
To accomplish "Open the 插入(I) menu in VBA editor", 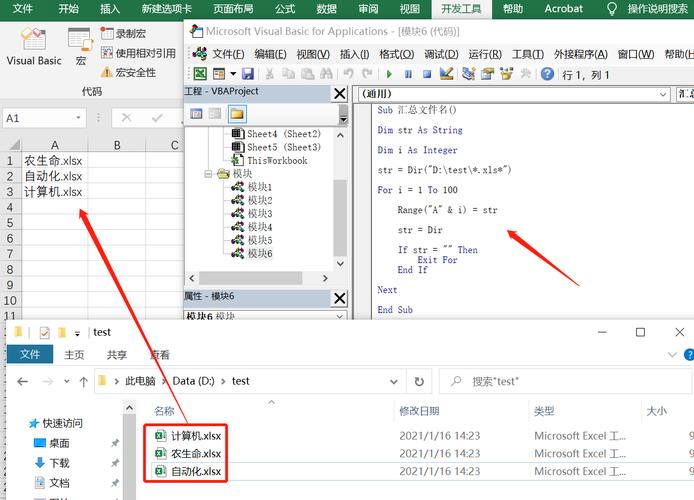I will coord(354,54).
